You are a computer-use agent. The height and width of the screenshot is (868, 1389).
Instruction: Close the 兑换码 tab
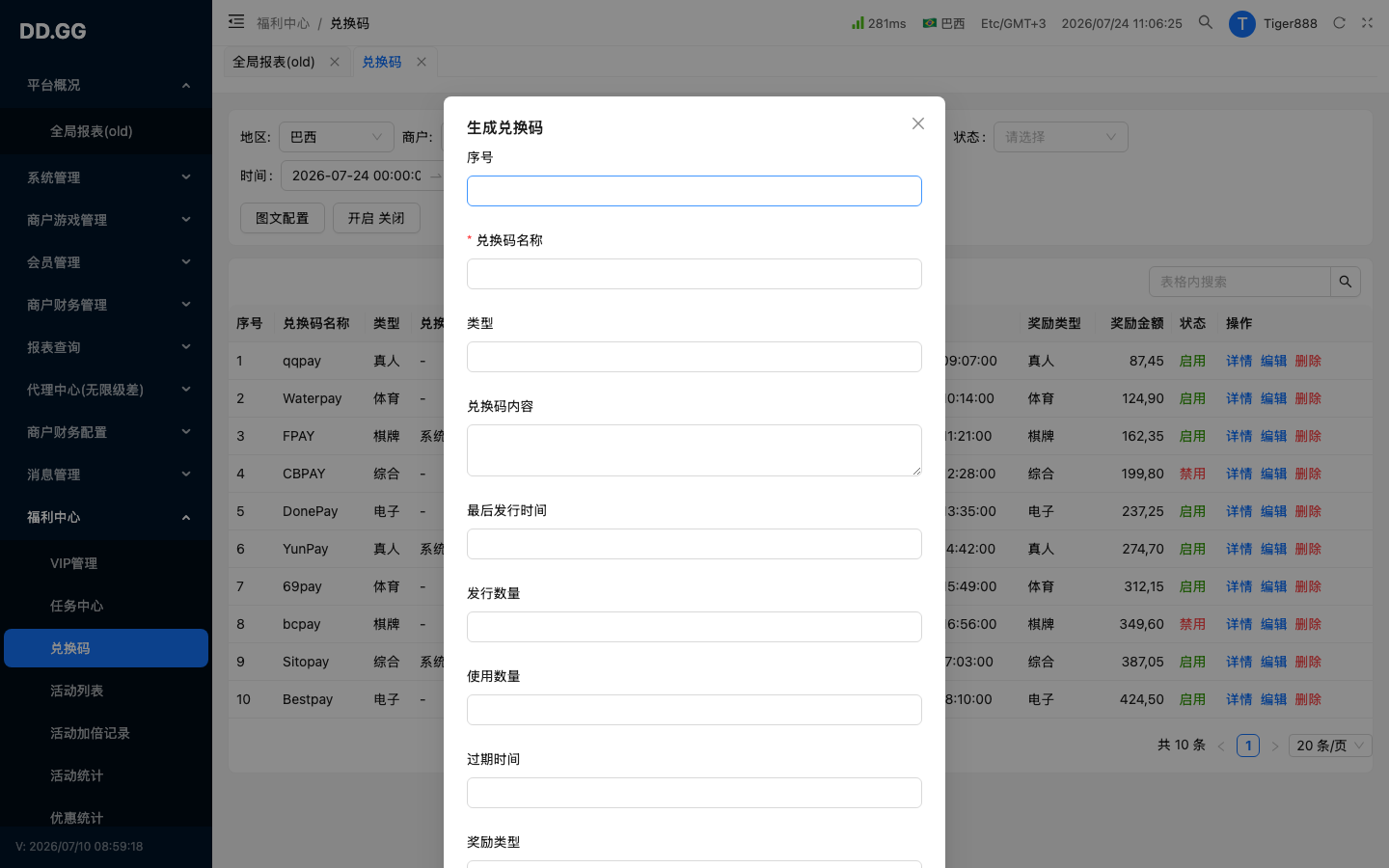coord(422,62)
